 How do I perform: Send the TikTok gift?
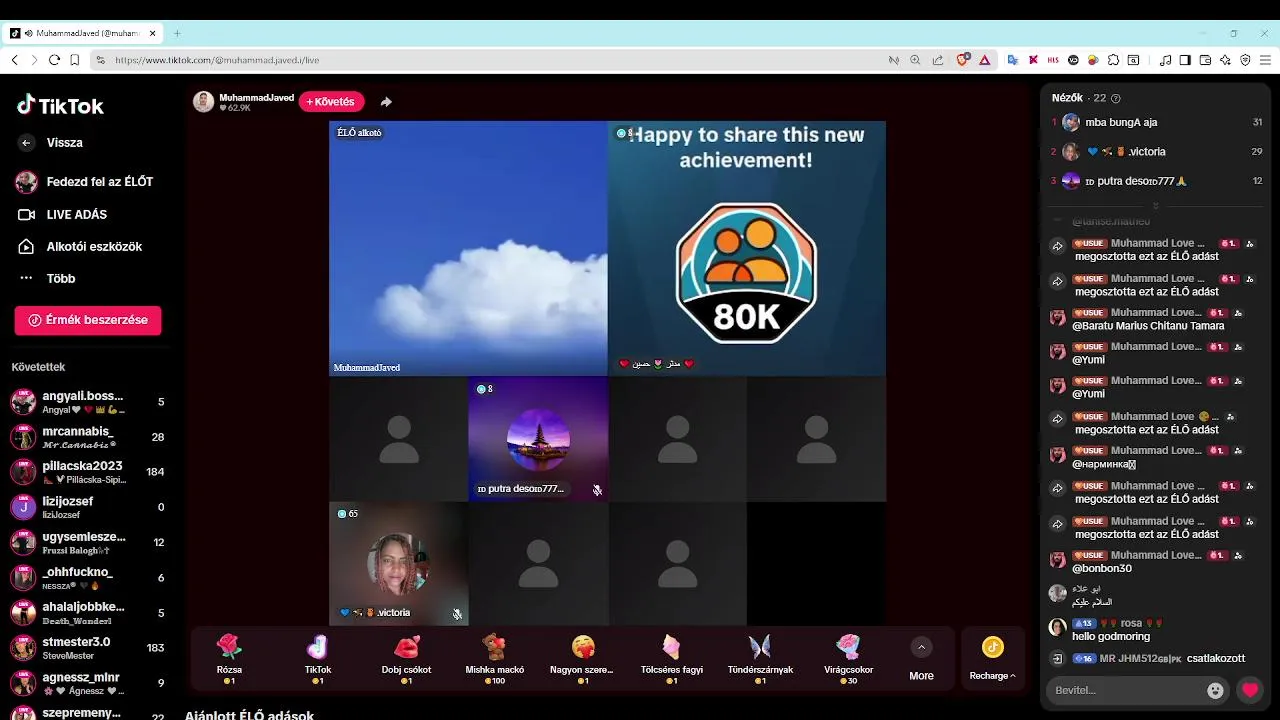pos(318,658)
